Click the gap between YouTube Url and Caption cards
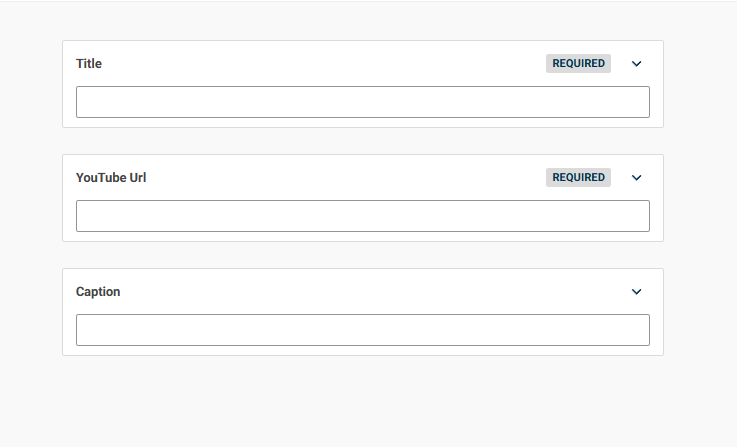The image size is (737, 447). pos(363,255)
